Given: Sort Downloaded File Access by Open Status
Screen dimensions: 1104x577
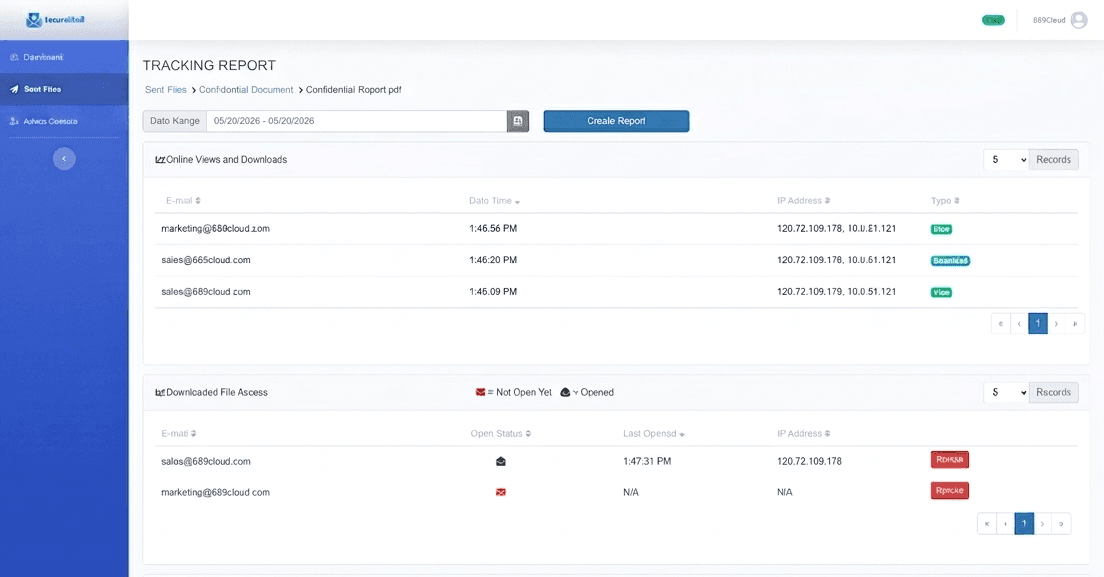Looking at the screenshot, I should 501,433.
